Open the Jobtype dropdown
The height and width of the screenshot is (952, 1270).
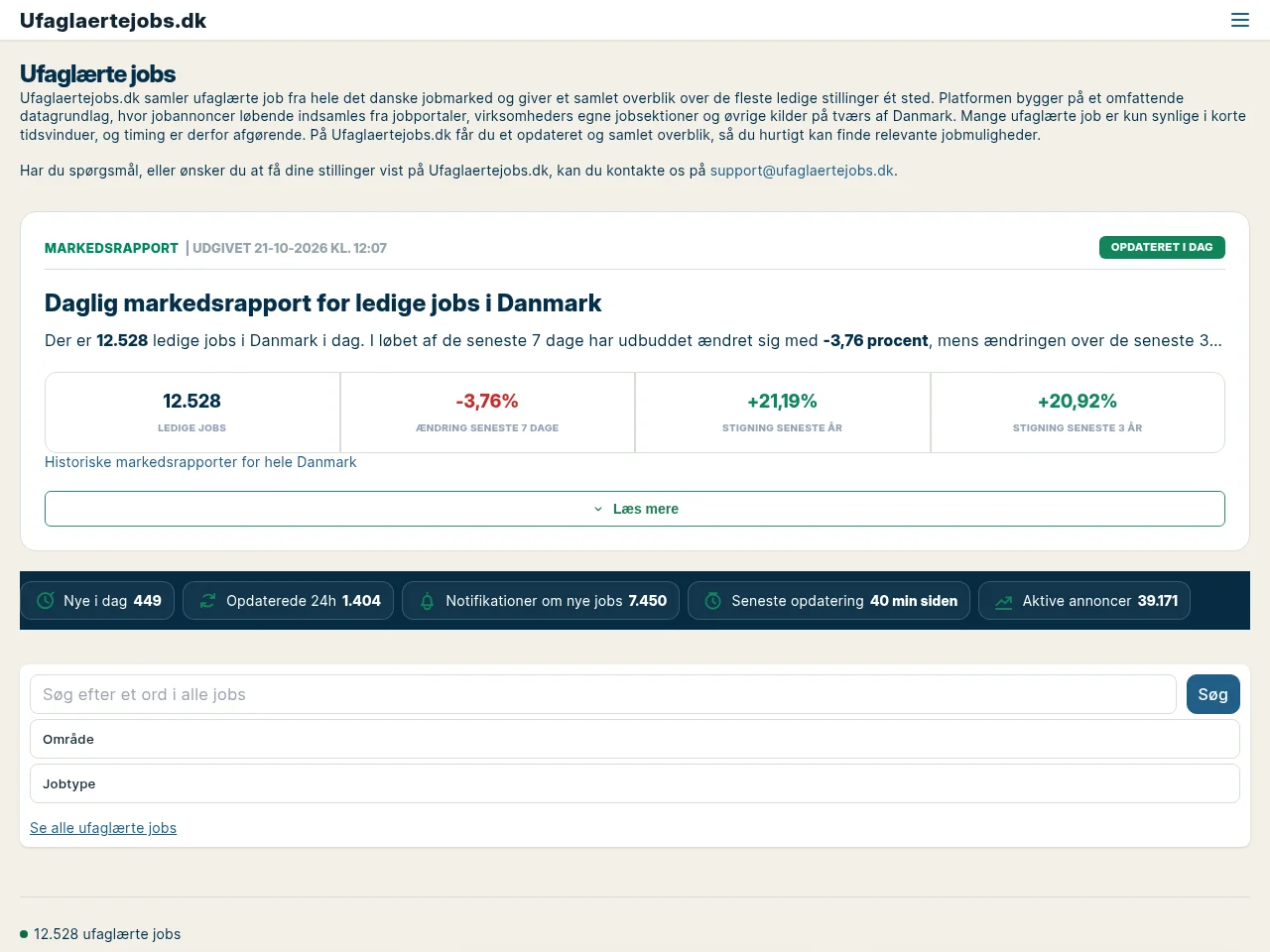(635, 783)
